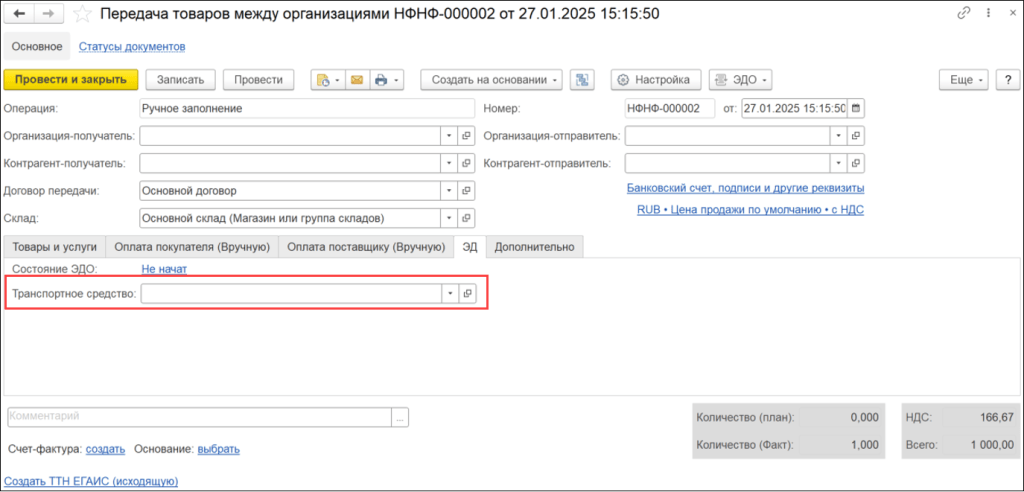Open the Не начат EDO status link
This screenshot has height=492, width=1024.
pyautogui.click(x=164, y=269)
